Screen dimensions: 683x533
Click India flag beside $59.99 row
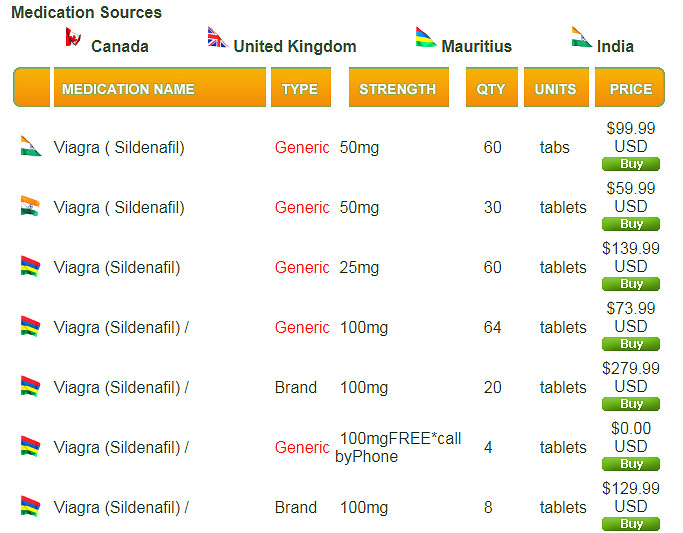click(x=30, y=206)
